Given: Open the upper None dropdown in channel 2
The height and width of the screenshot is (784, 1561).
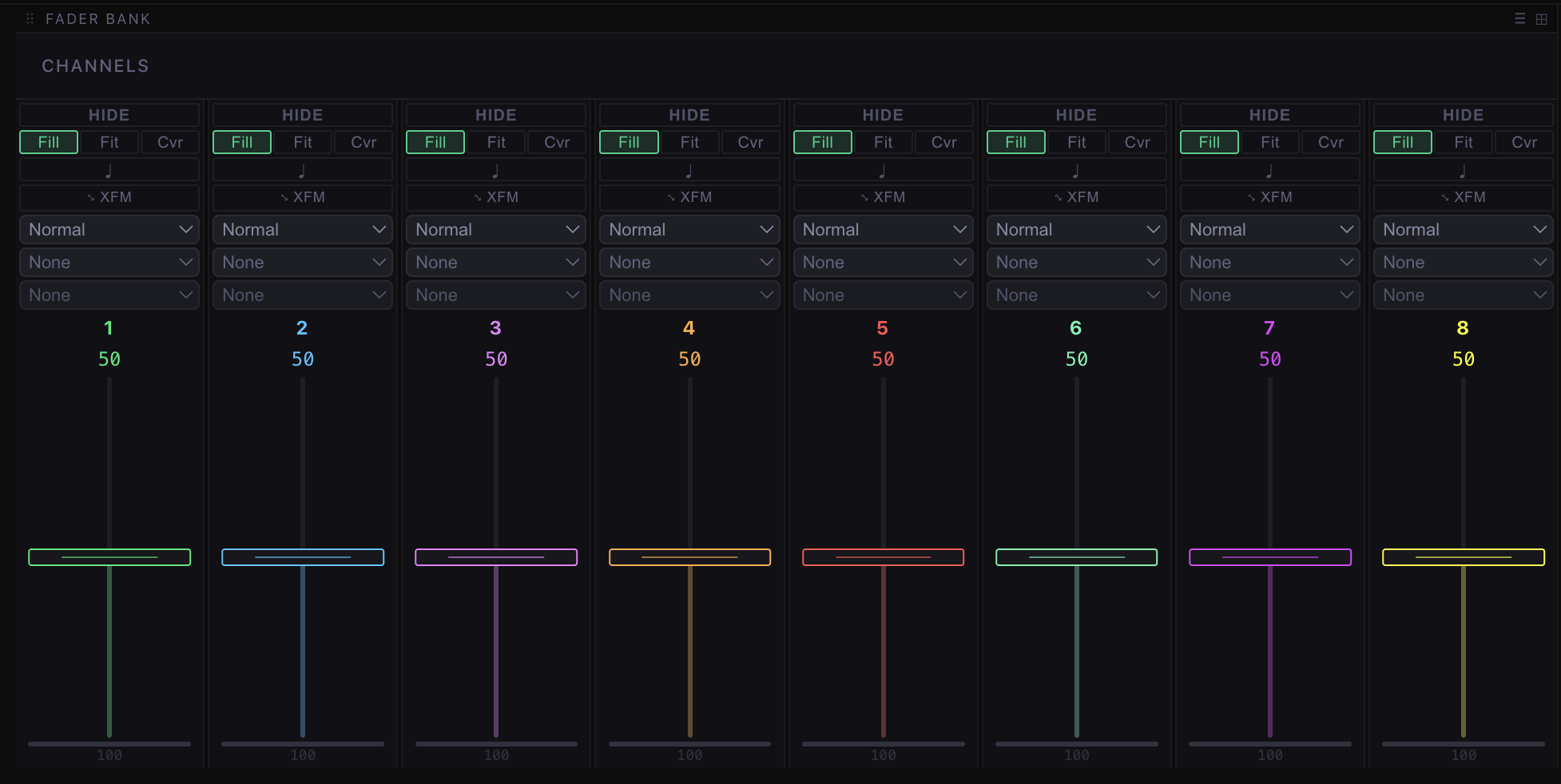Looking at the screenshot, I should [303, 263].
